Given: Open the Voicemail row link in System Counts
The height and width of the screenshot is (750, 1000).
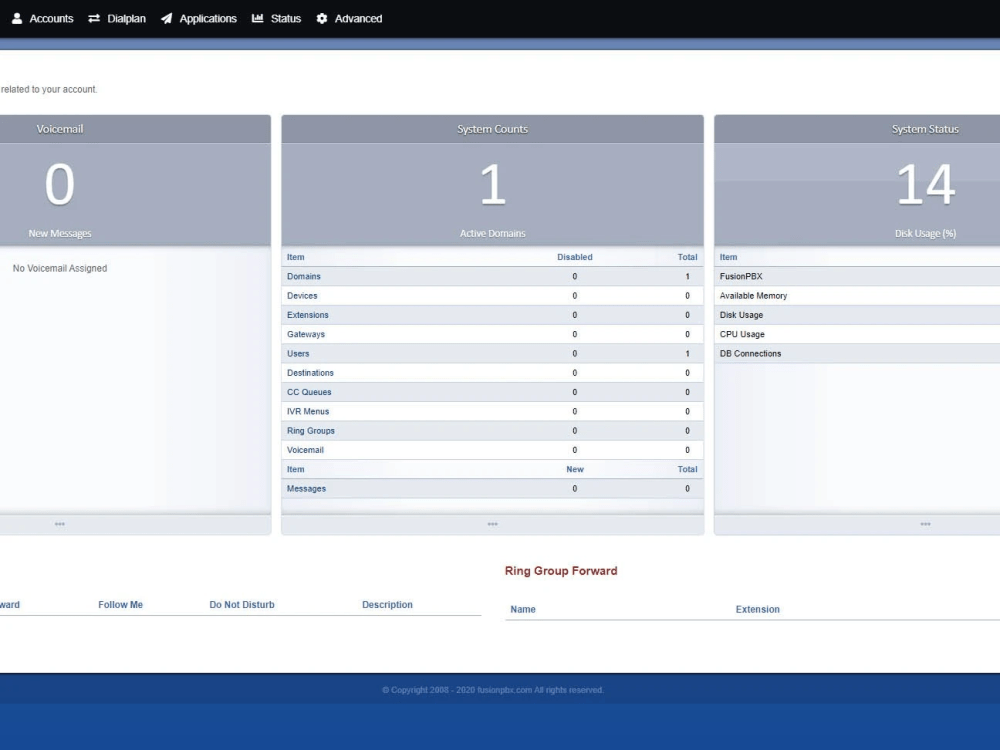Looking at the screenshot, I should coord(305,450).
